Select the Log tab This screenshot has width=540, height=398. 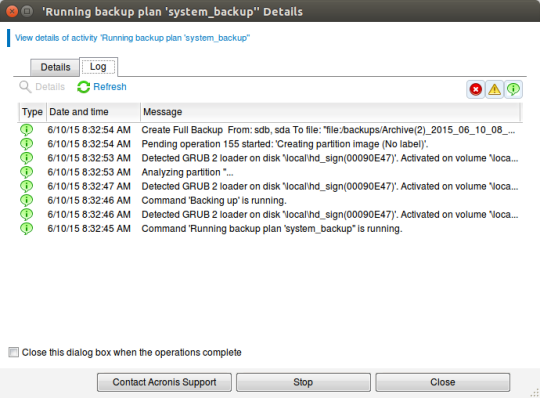click(x=98, y=67)
